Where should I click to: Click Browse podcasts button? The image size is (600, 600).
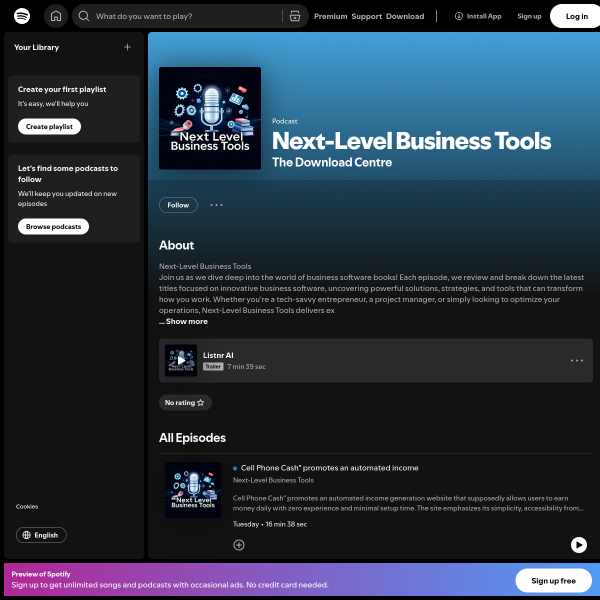53,227
